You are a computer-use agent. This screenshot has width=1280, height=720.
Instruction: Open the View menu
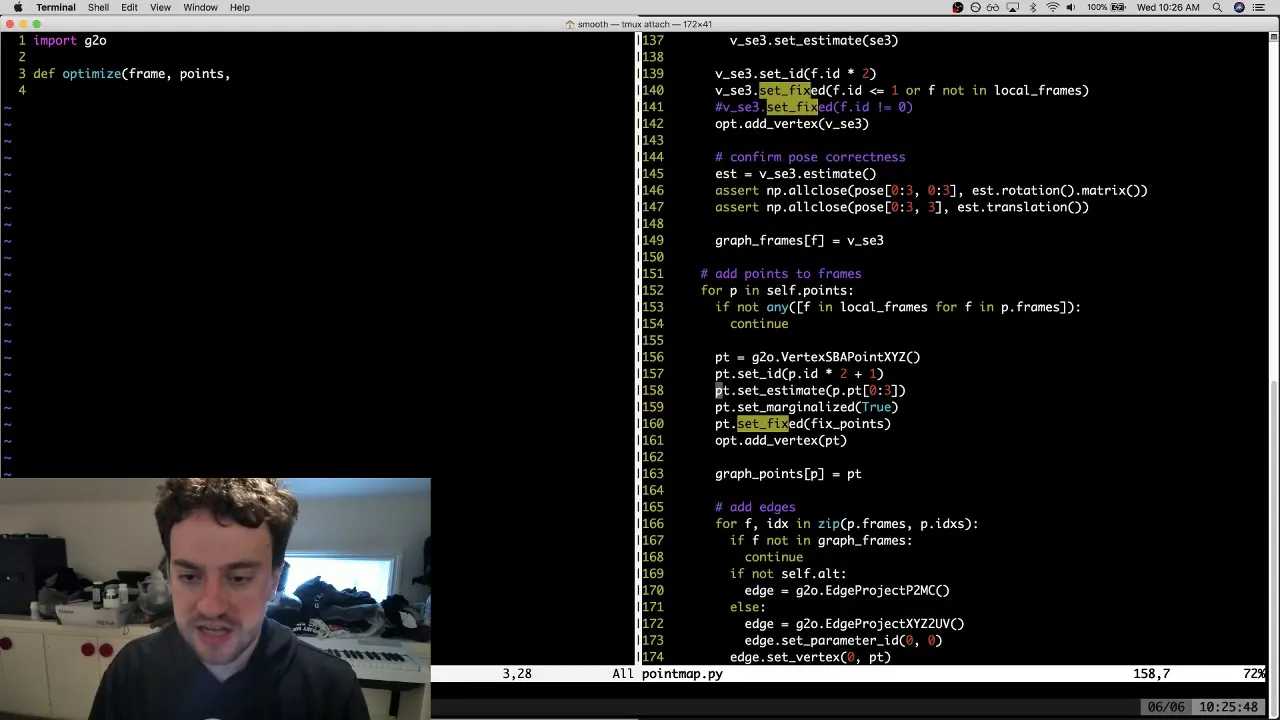pyautogui.click(x=160, y=7)
